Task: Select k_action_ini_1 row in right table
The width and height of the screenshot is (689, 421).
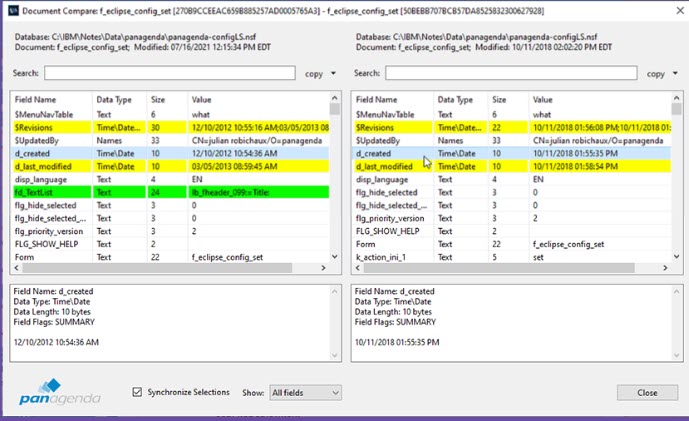Action: point(512,257)
